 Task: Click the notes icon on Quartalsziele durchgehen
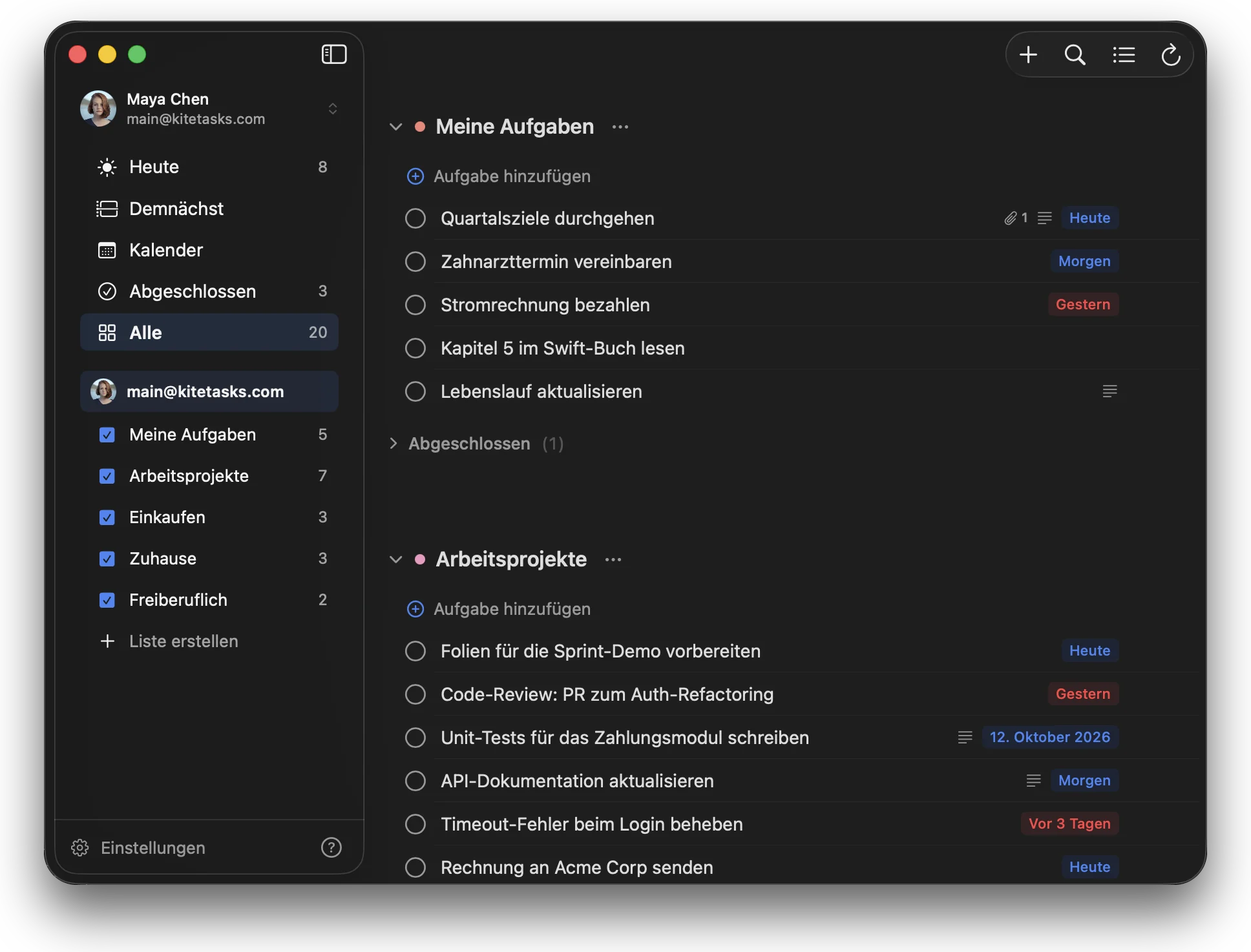click(x=1044, y=218)
